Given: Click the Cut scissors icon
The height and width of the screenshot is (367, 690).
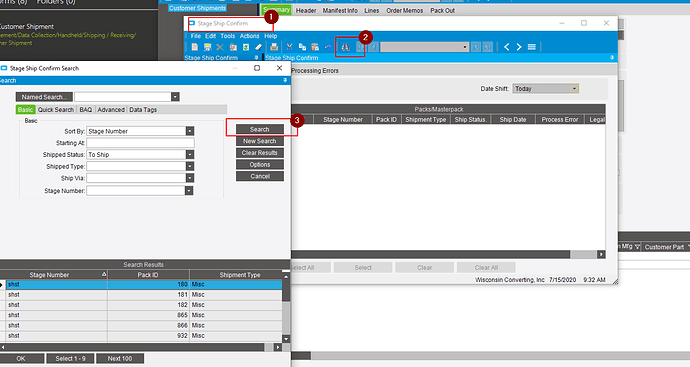Looking at the screenshot, I should (290, 47).
